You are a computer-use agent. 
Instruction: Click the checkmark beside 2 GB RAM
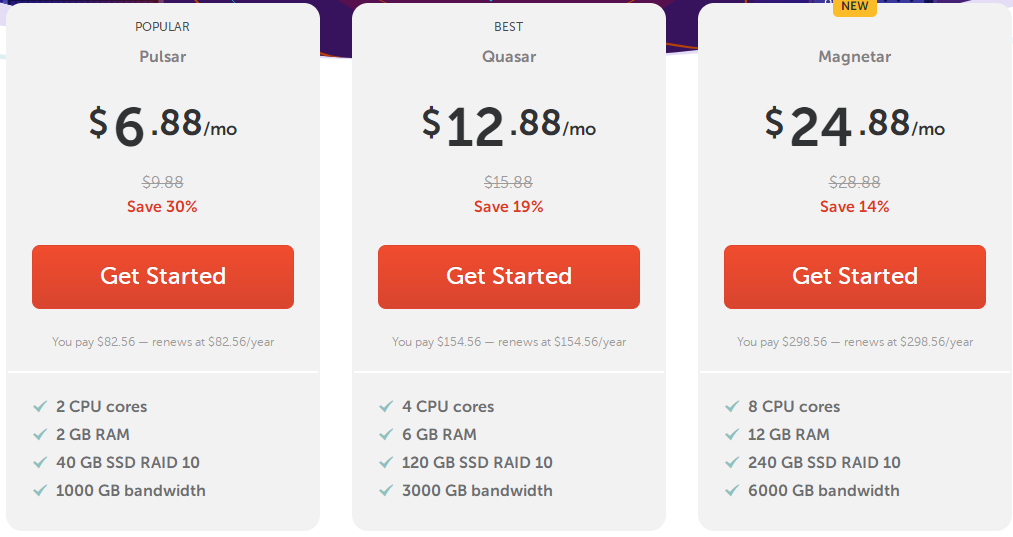[x=40, y=434]
